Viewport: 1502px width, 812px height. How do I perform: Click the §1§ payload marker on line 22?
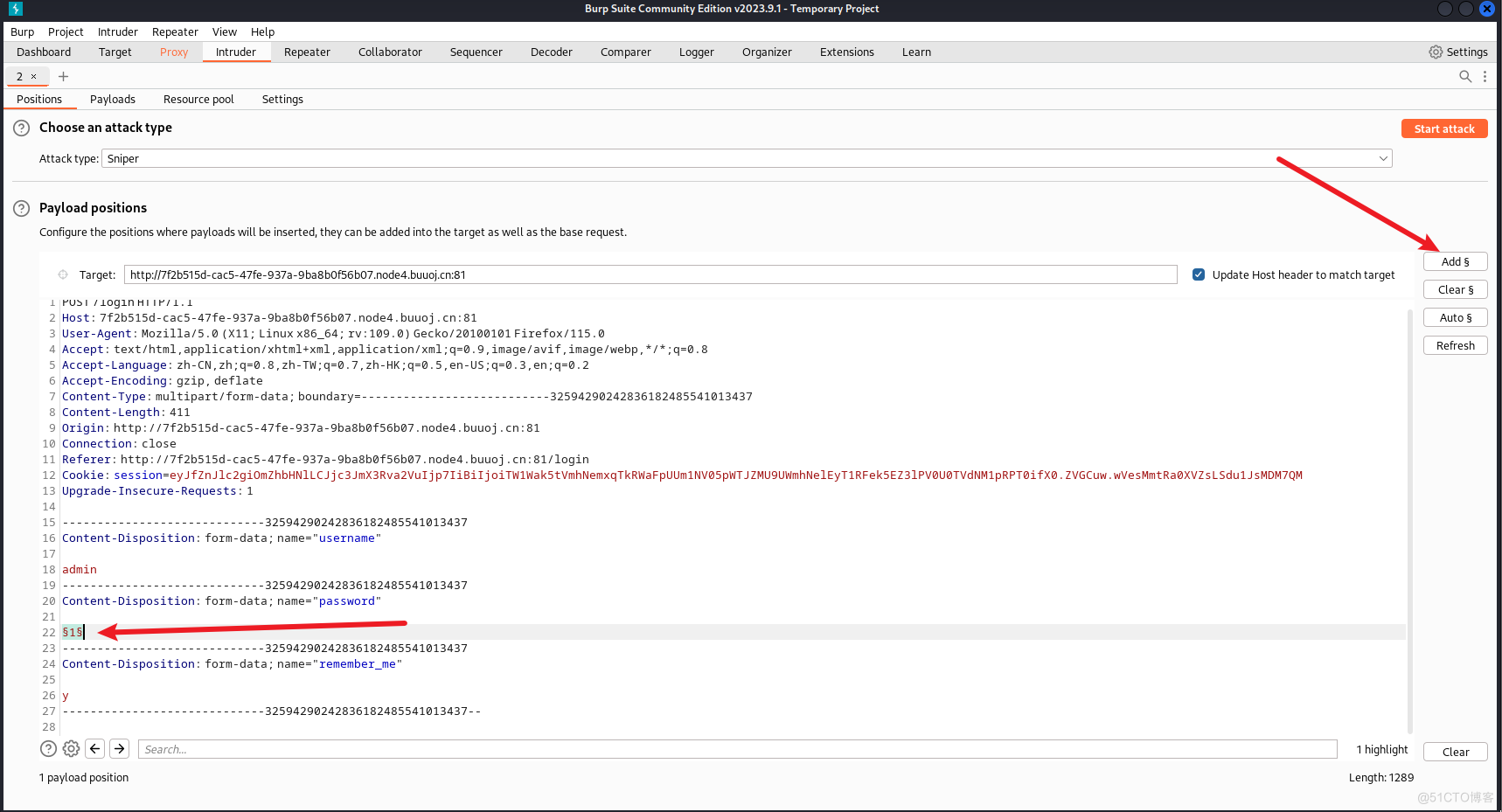[x=73, y=632]
